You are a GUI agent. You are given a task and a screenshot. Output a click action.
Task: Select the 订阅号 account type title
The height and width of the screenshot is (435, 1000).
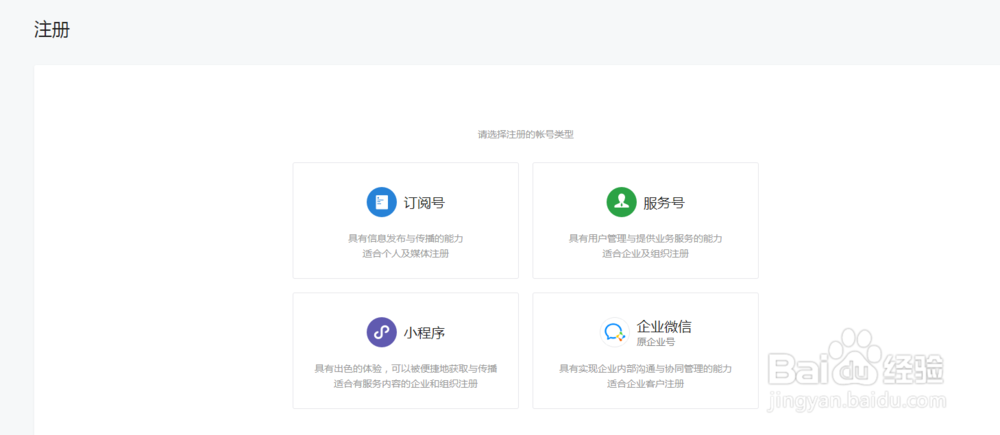coord(424,203)
